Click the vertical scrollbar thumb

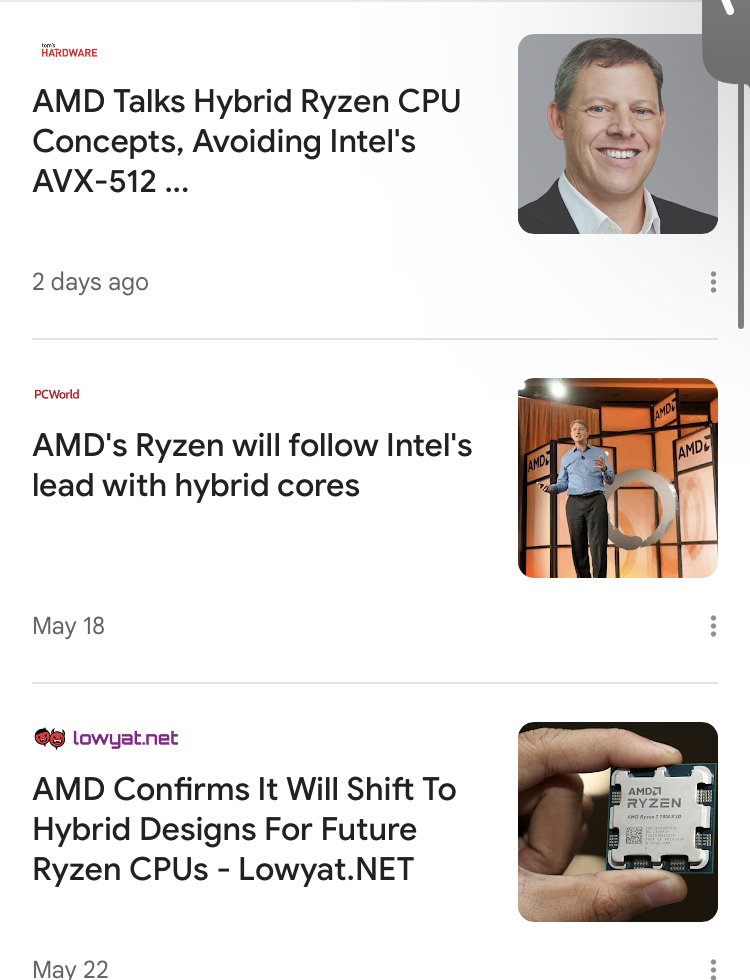(x=741, y=200)
